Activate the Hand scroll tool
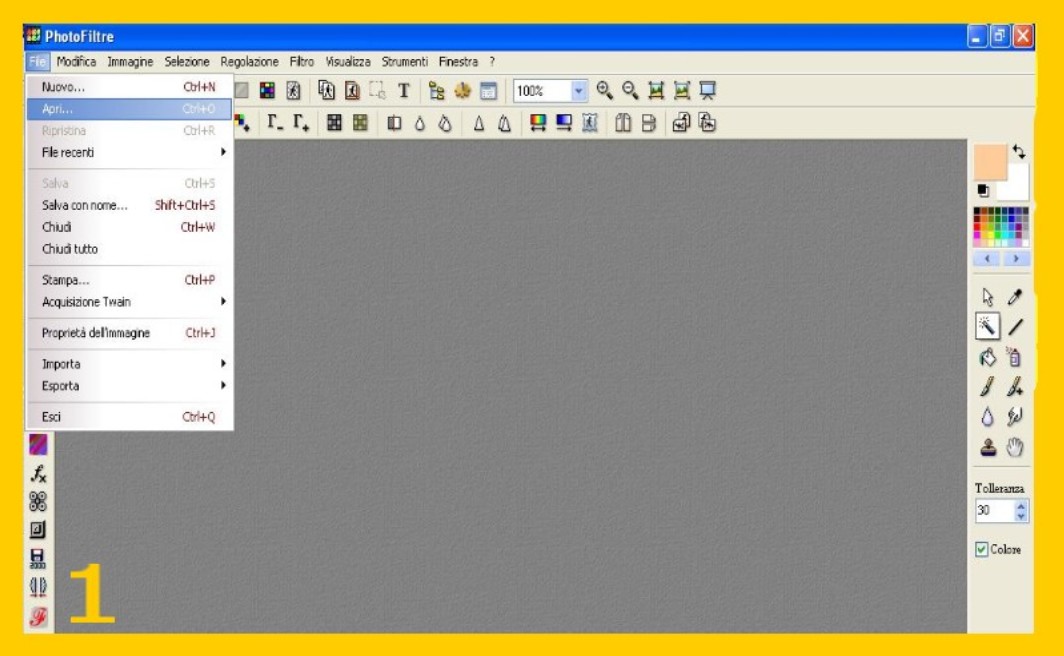 (1016, 448)
